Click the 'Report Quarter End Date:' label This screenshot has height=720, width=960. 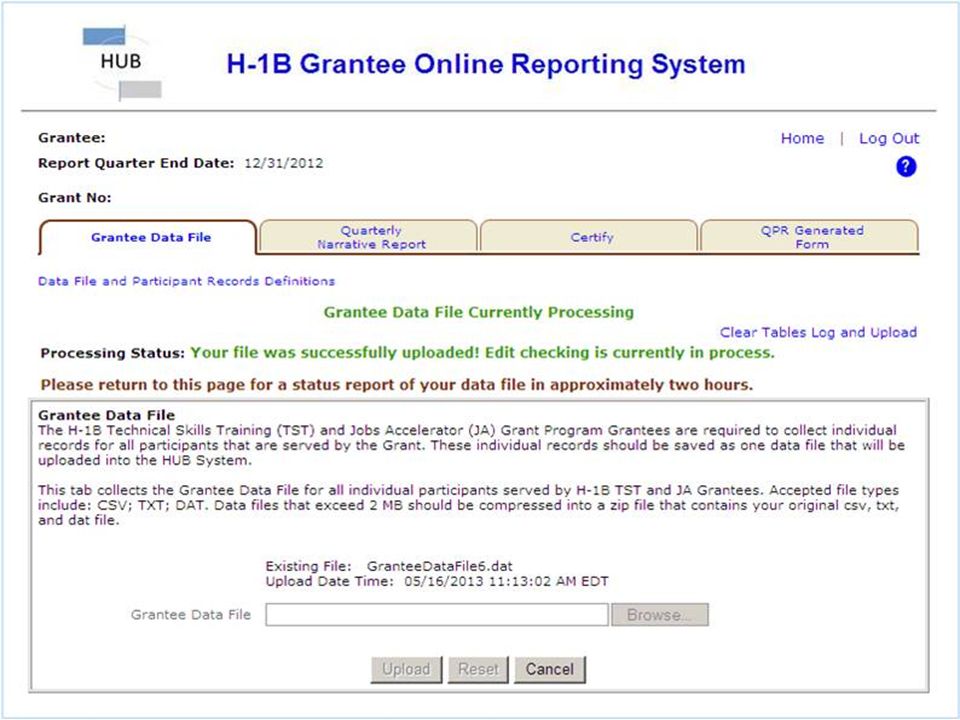pos(136,163)
